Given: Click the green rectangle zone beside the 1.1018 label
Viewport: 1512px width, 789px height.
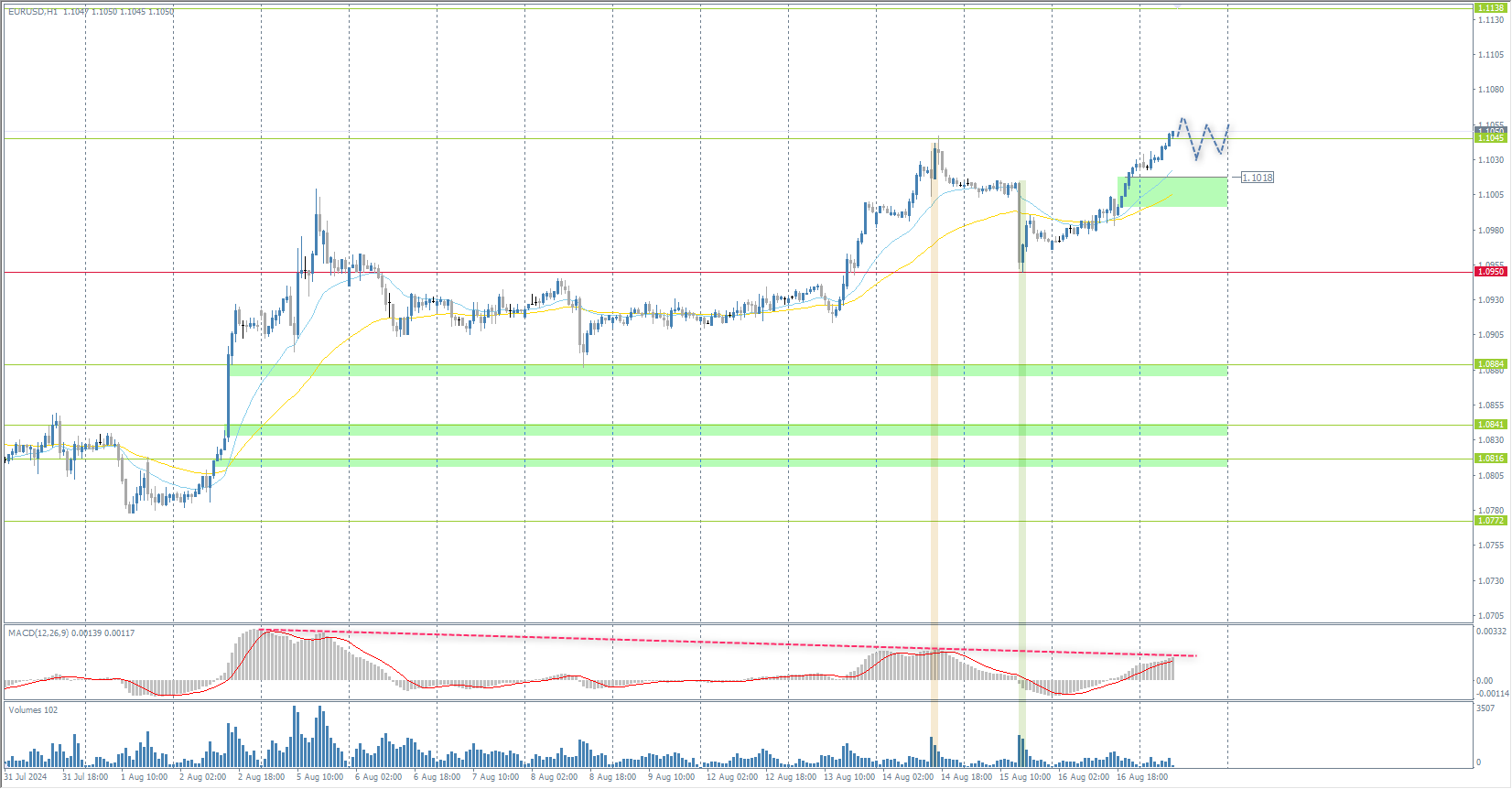Looking at the screenshot, I should pos(1172,191).
